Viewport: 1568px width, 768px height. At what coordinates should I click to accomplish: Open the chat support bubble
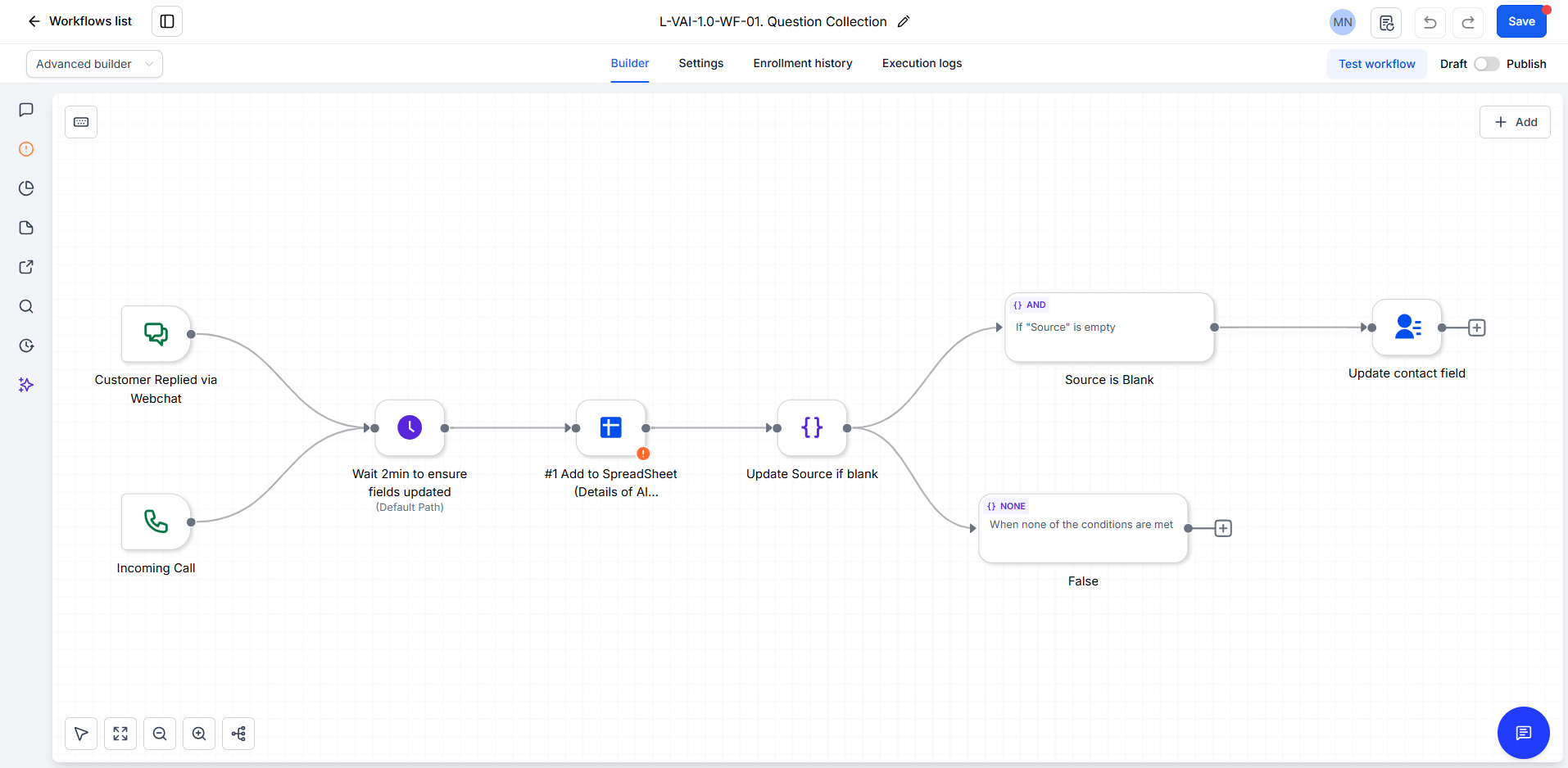pyautogui.click(x=1523, y=733)
